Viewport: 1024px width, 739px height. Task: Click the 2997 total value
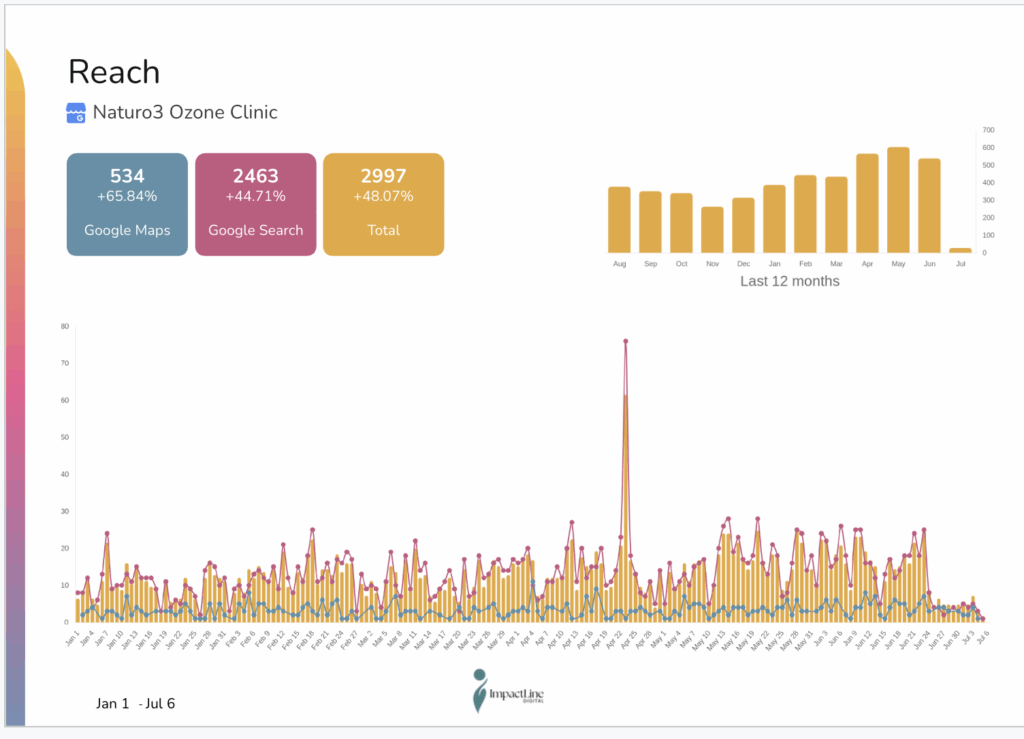383,176
